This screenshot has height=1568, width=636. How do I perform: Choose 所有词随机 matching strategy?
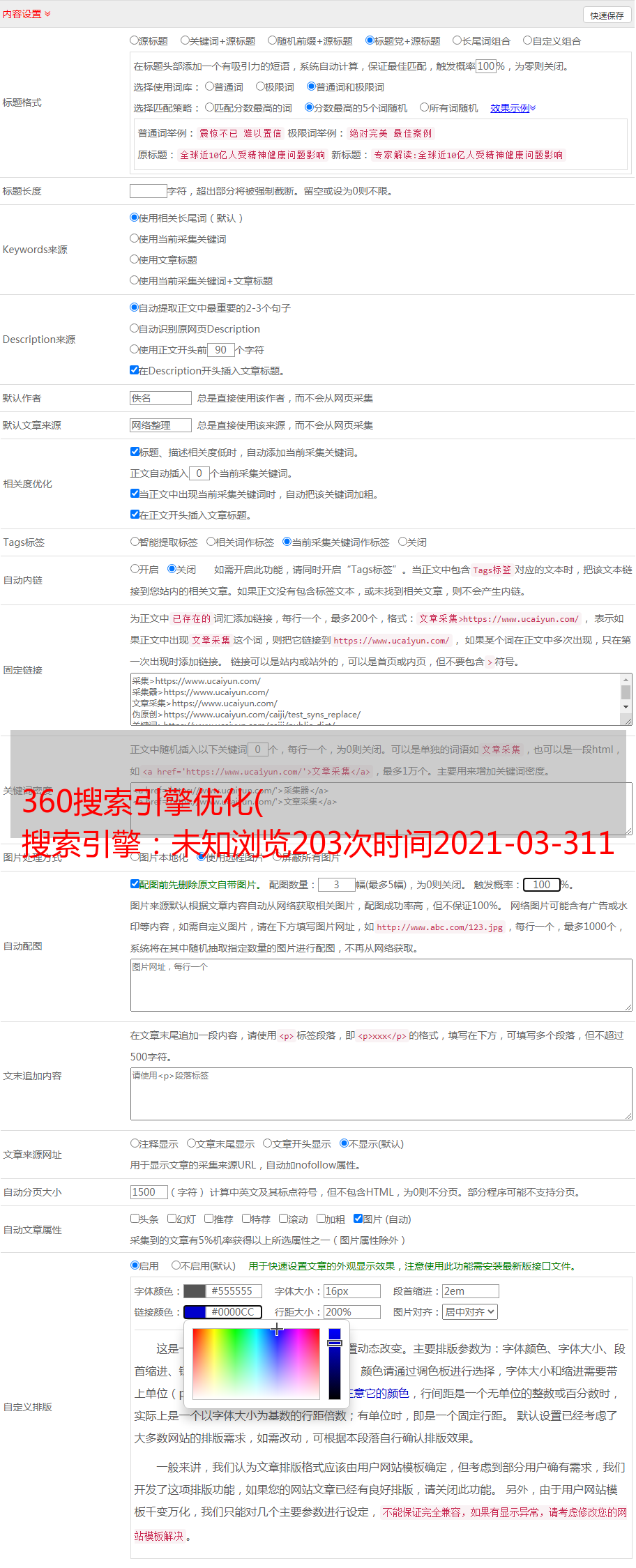point(424,107)
